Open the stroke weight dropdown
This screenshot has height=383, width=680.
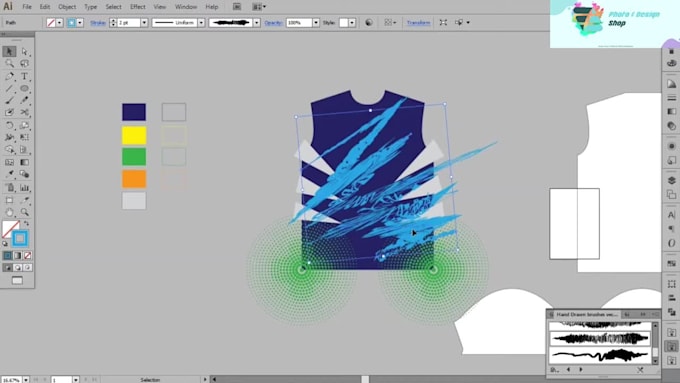click(x=144, y=23)
